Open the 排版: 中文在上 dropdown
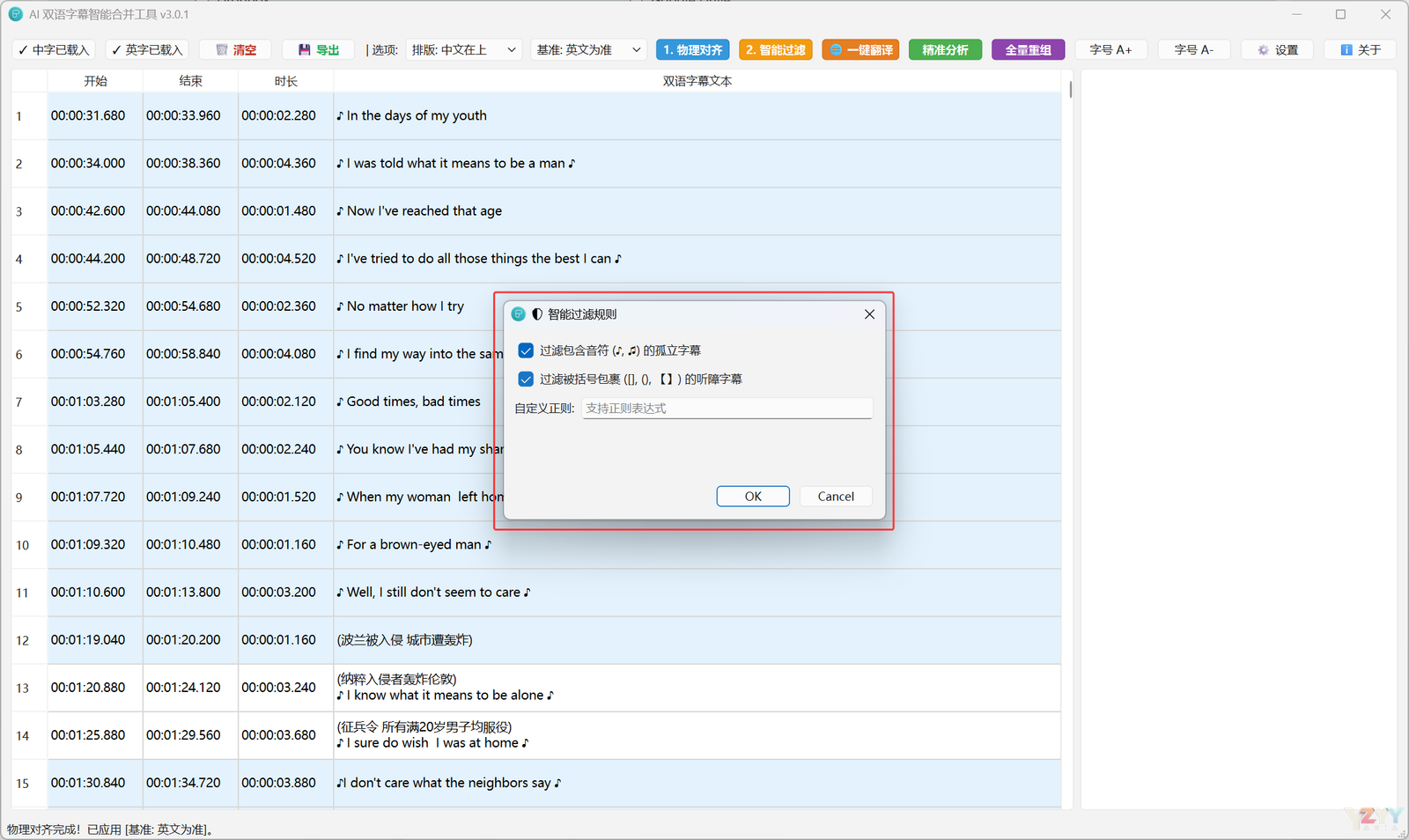The image size is (1409, 840). coord(464,50)
